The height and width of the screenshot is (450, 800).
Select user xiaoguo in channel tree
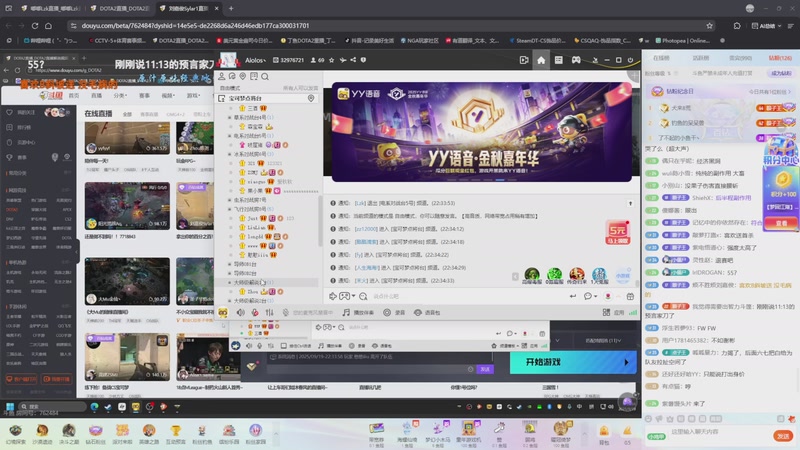pyautogui.click(x=256, y=182)
